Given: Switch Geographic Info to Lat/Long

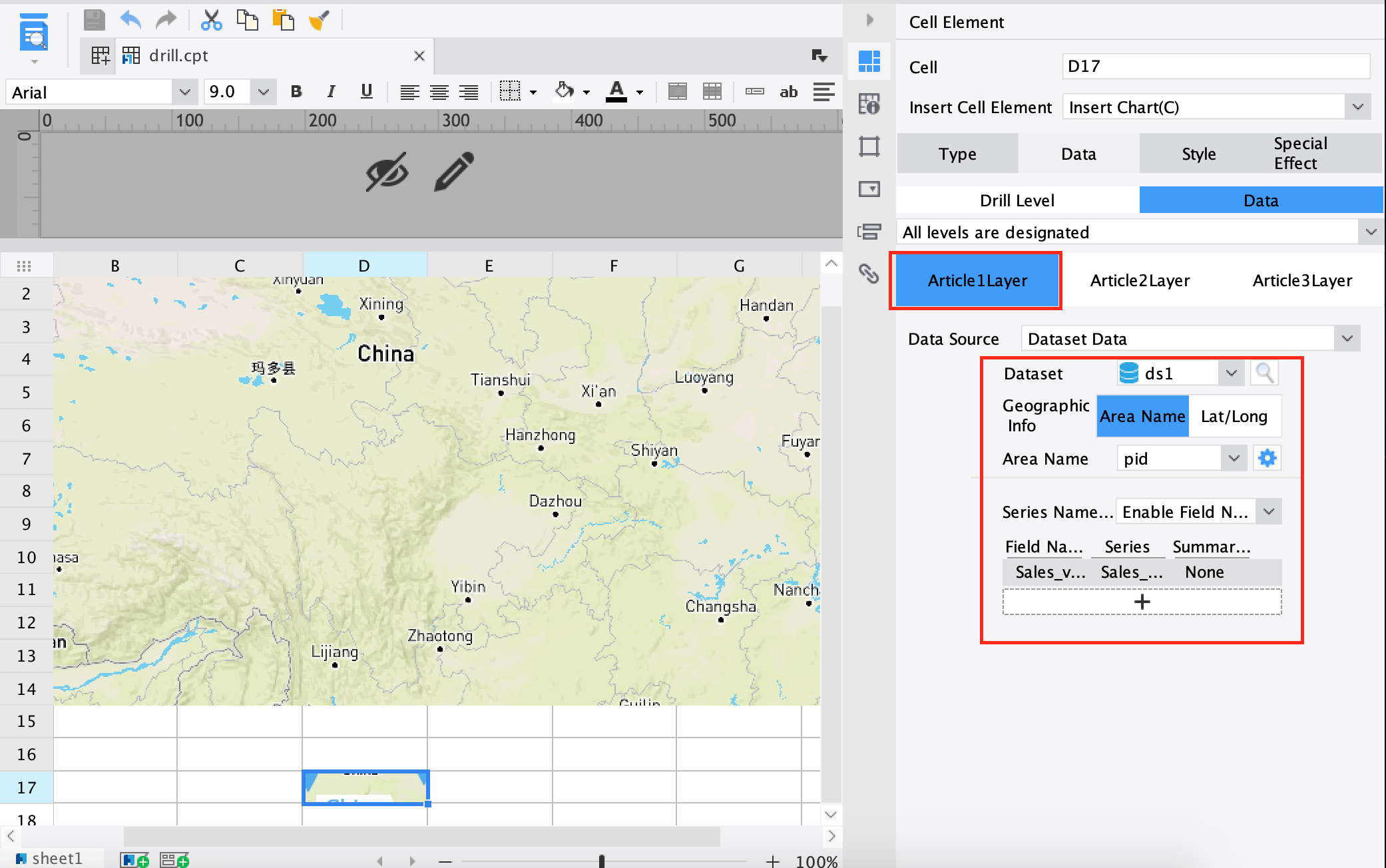Looking at the screenshot, I should [x=1234, y=417].
